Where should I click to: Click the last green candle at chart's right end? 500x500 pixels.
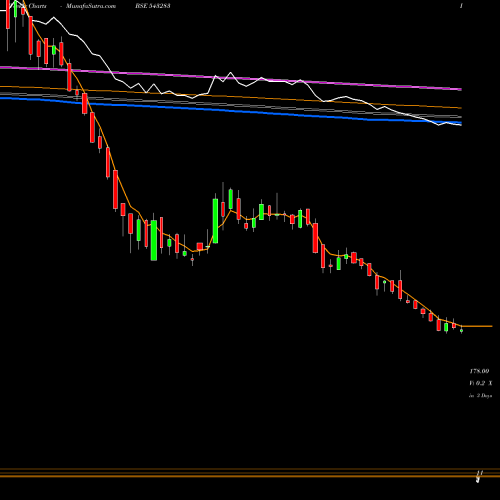tap(461, 330)
